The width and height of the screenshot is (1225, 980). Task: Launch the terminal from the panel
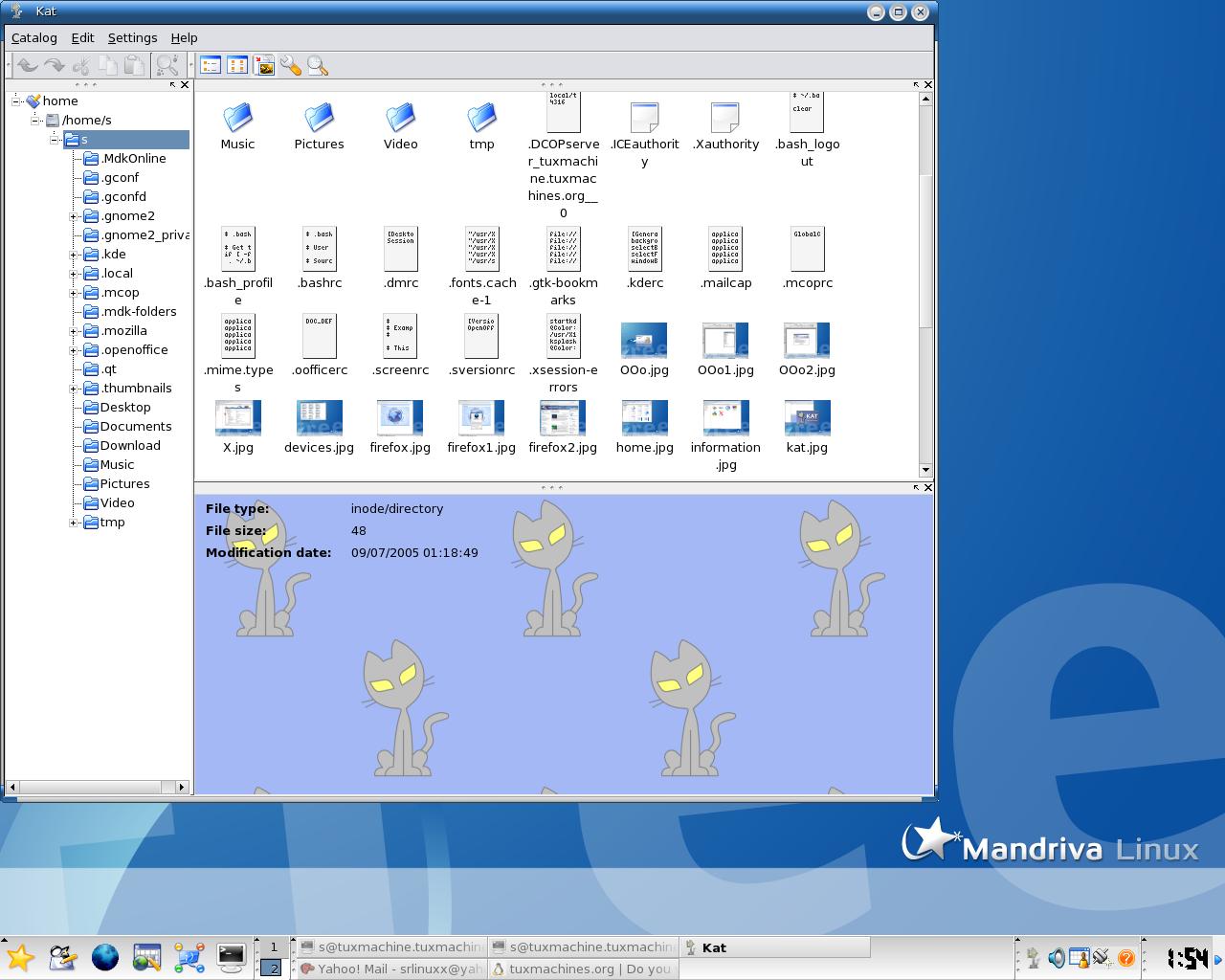tap(232, 956)
